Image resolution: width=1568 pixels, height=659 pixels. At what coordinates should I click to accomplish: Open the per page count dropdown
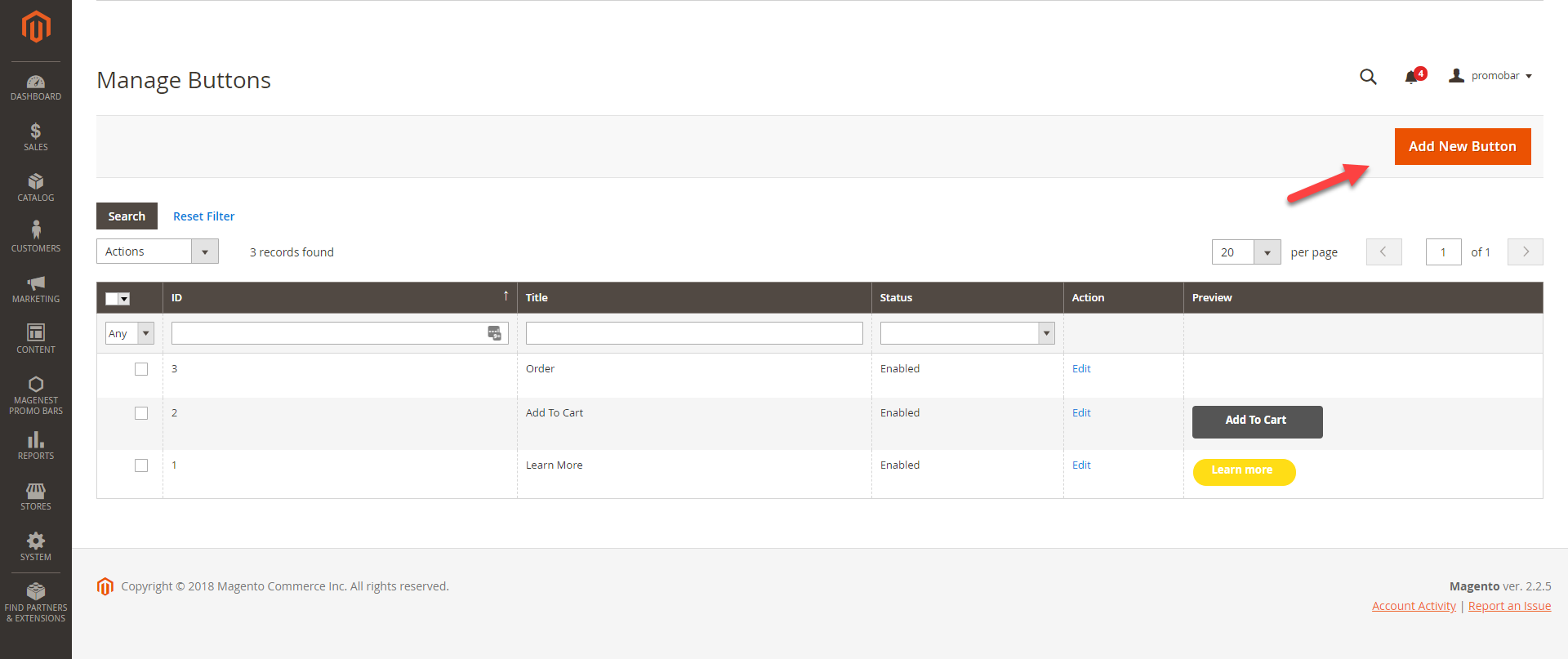coord(1267,252)
